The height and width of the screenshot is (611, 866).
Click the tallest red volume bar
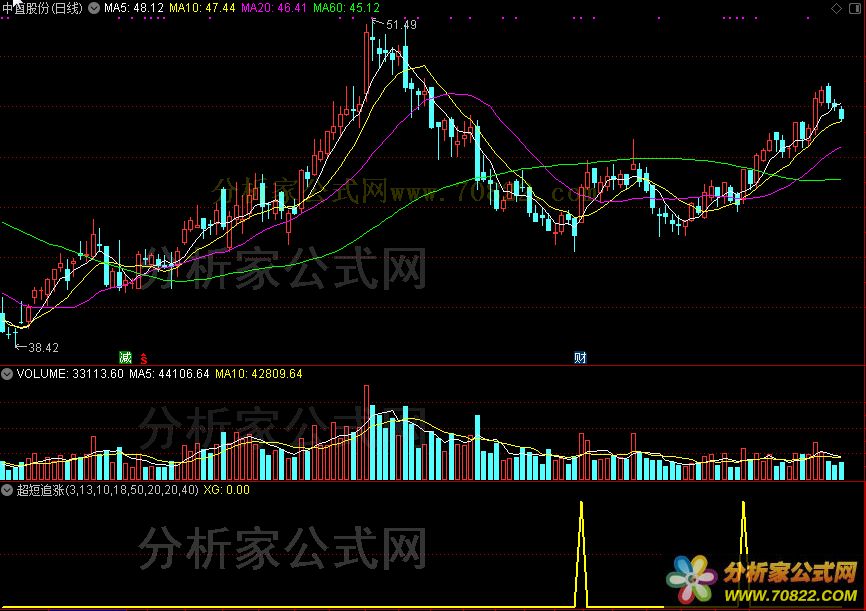366,433
